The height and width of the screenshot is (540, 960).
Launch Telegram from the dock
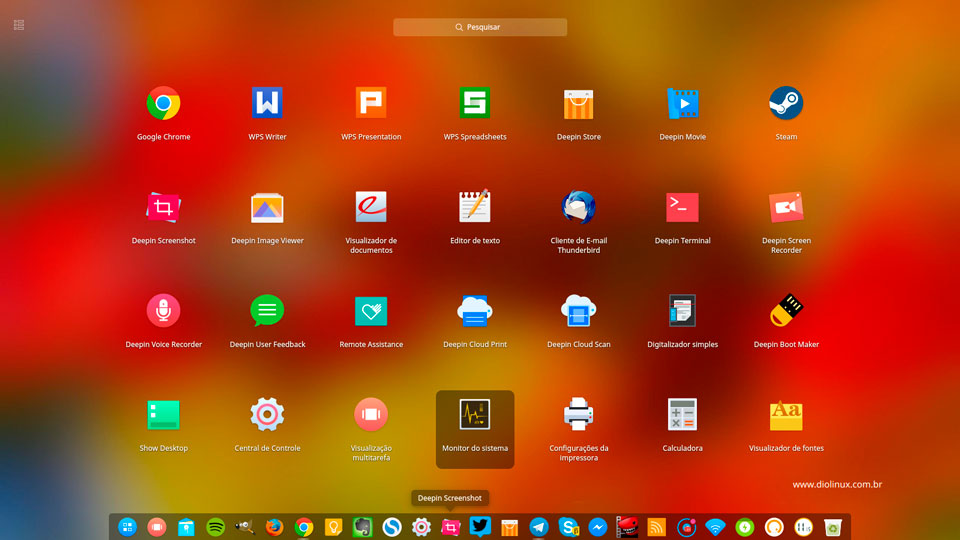pos(539,527)
